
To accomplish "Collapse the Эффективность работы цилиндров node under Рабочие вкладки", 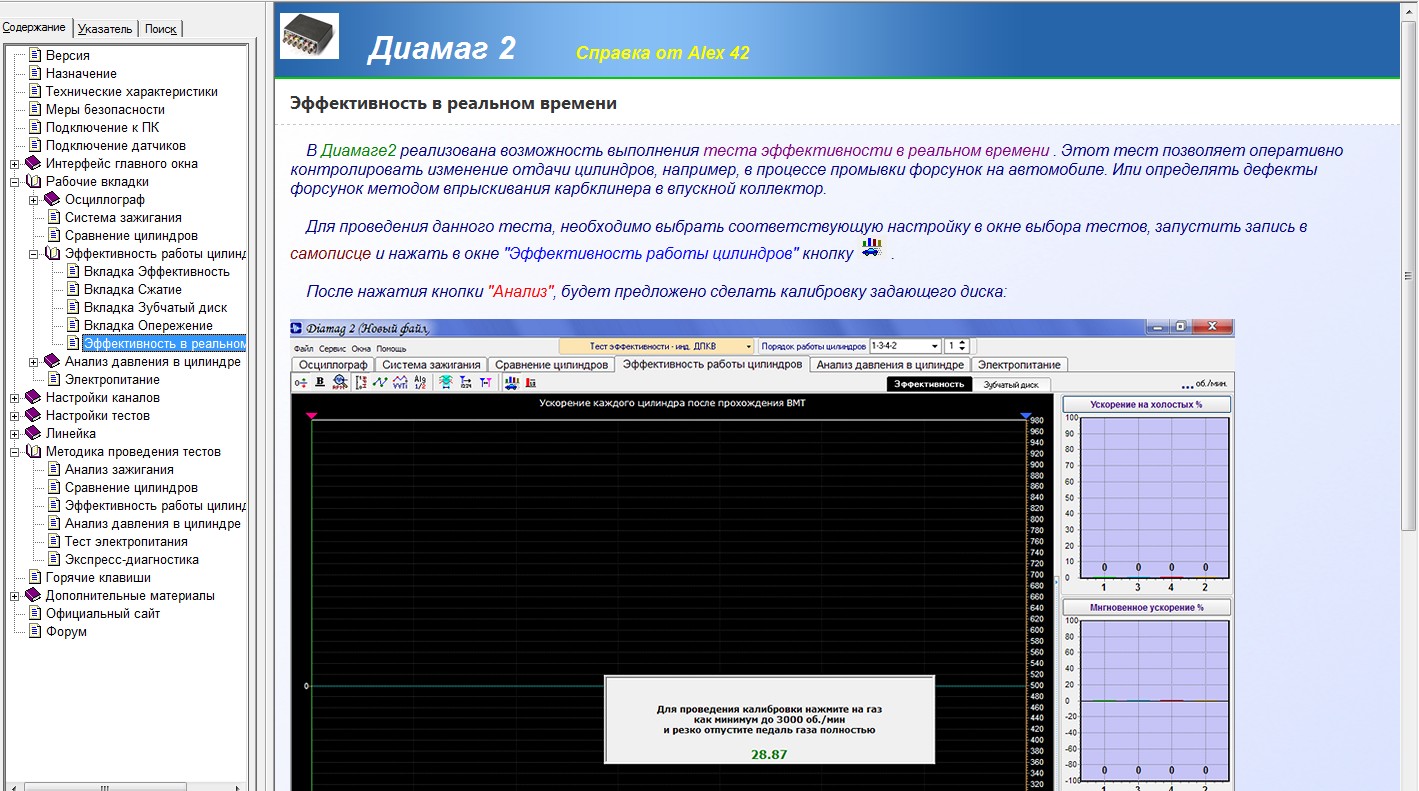I will [x=34, y=254].
